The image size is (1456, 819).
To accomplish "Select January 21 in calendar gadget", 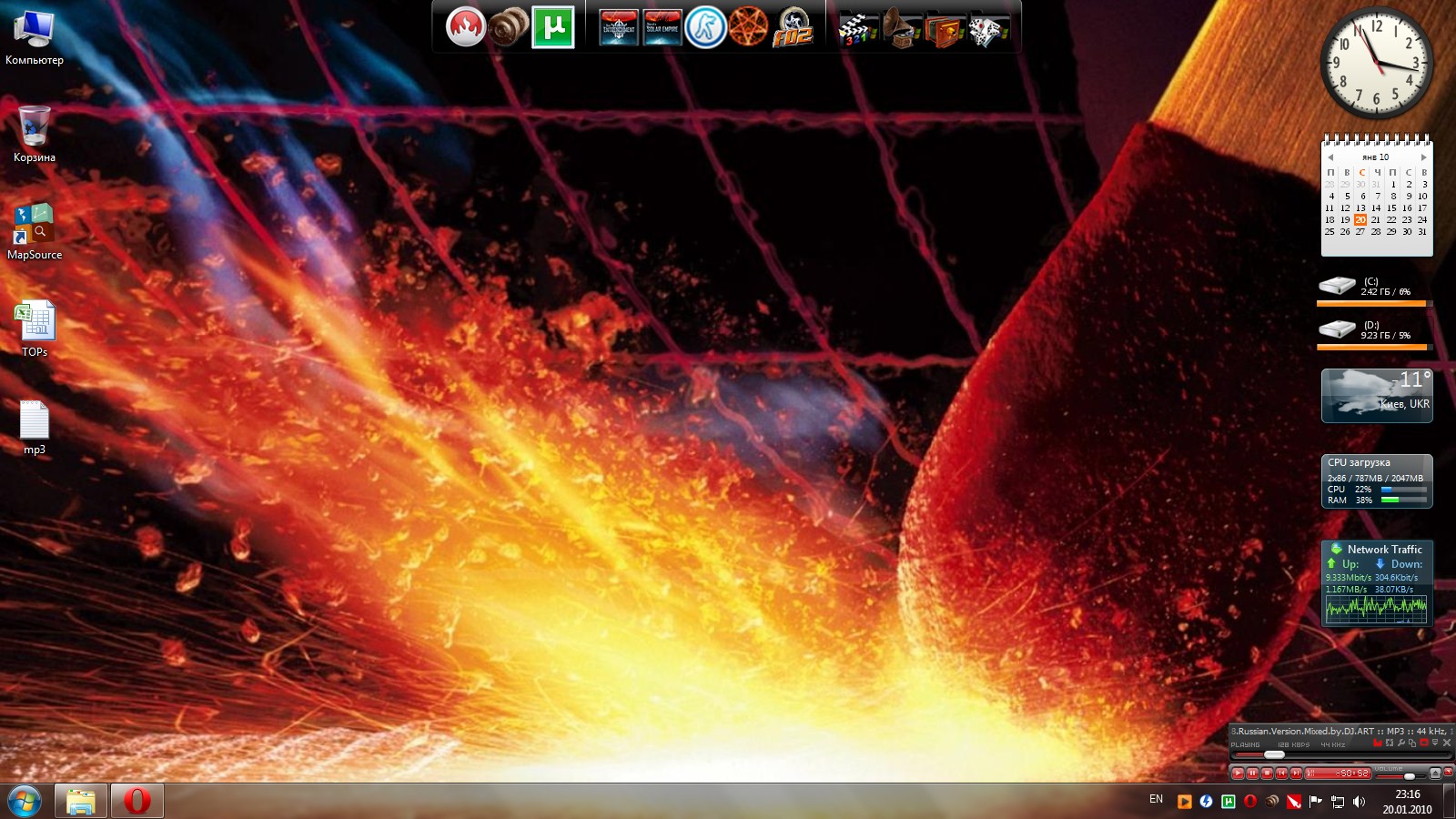I will click(1376, 220).
